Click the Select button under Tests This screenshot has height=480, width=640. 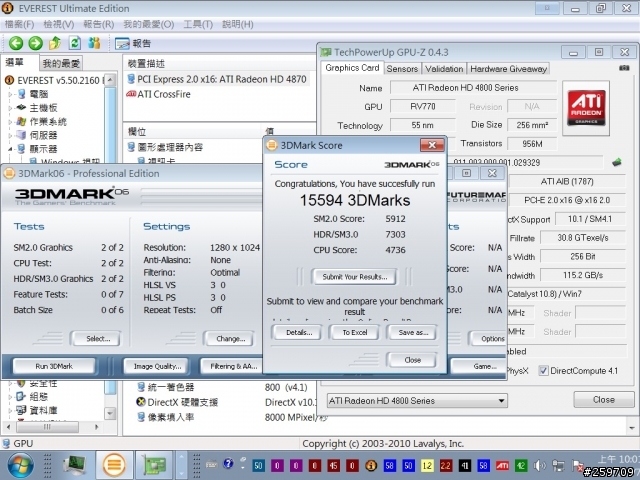98,338
